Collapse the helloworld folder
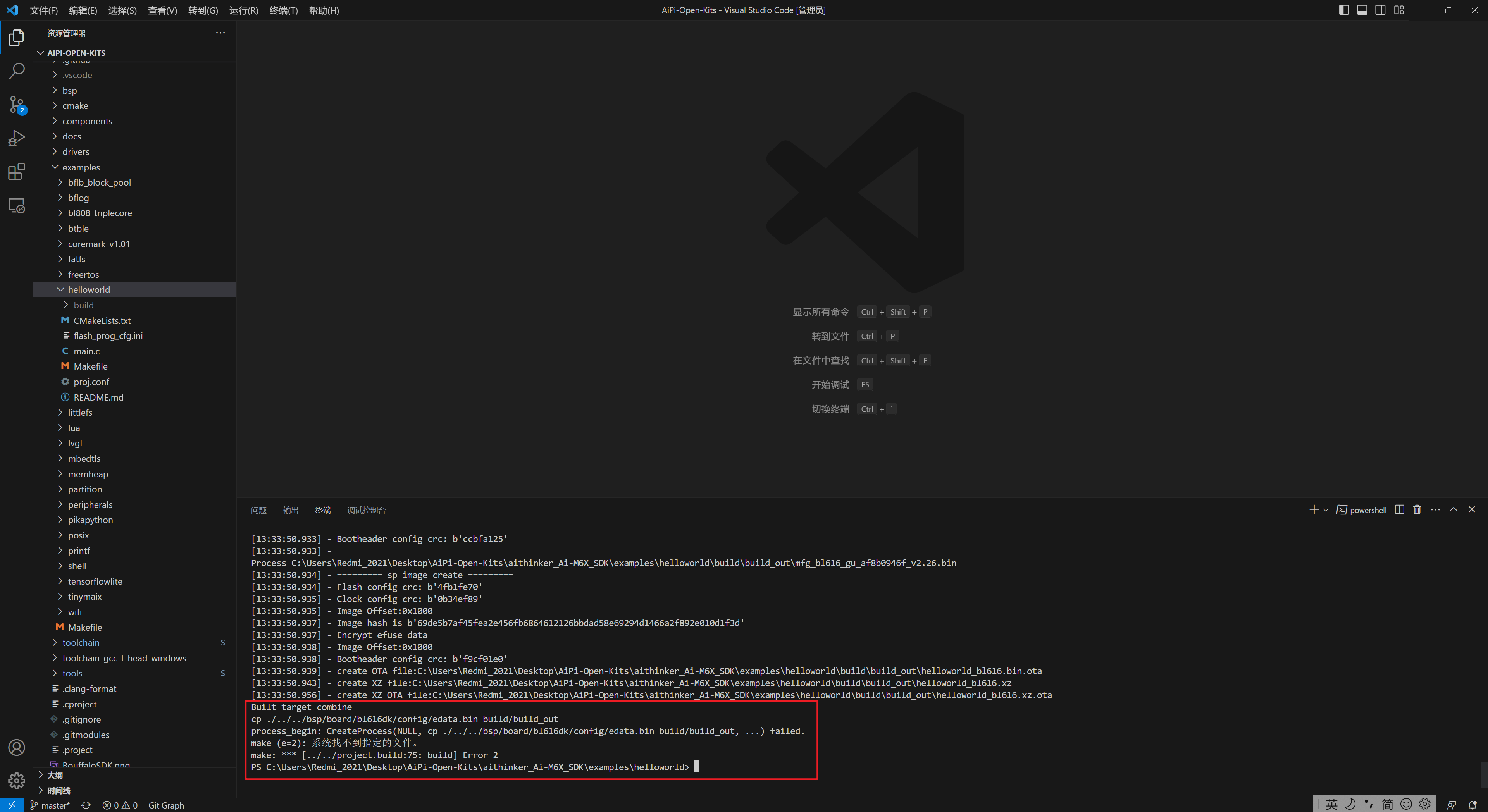This screenshot has height=812, width=1488. tap(134, 289)
